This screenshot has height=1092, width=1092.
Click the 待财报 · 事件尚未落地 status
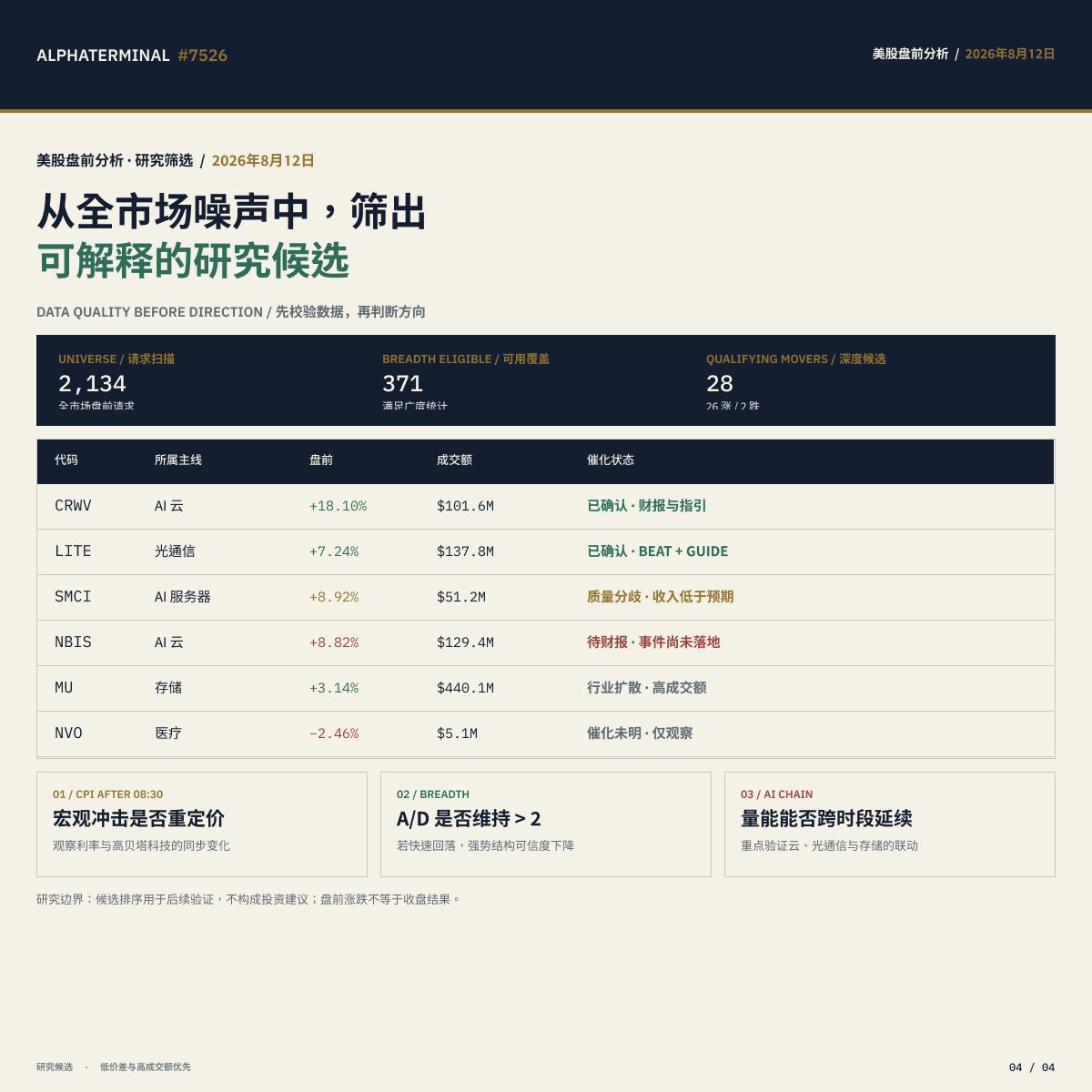[653, 642]
